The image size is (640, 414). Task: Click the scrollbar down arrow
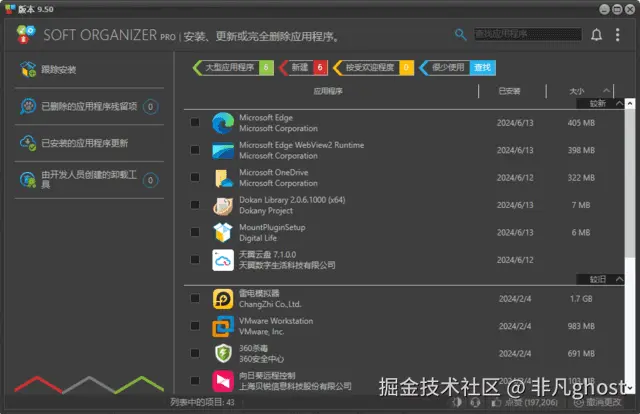point(630,388)
